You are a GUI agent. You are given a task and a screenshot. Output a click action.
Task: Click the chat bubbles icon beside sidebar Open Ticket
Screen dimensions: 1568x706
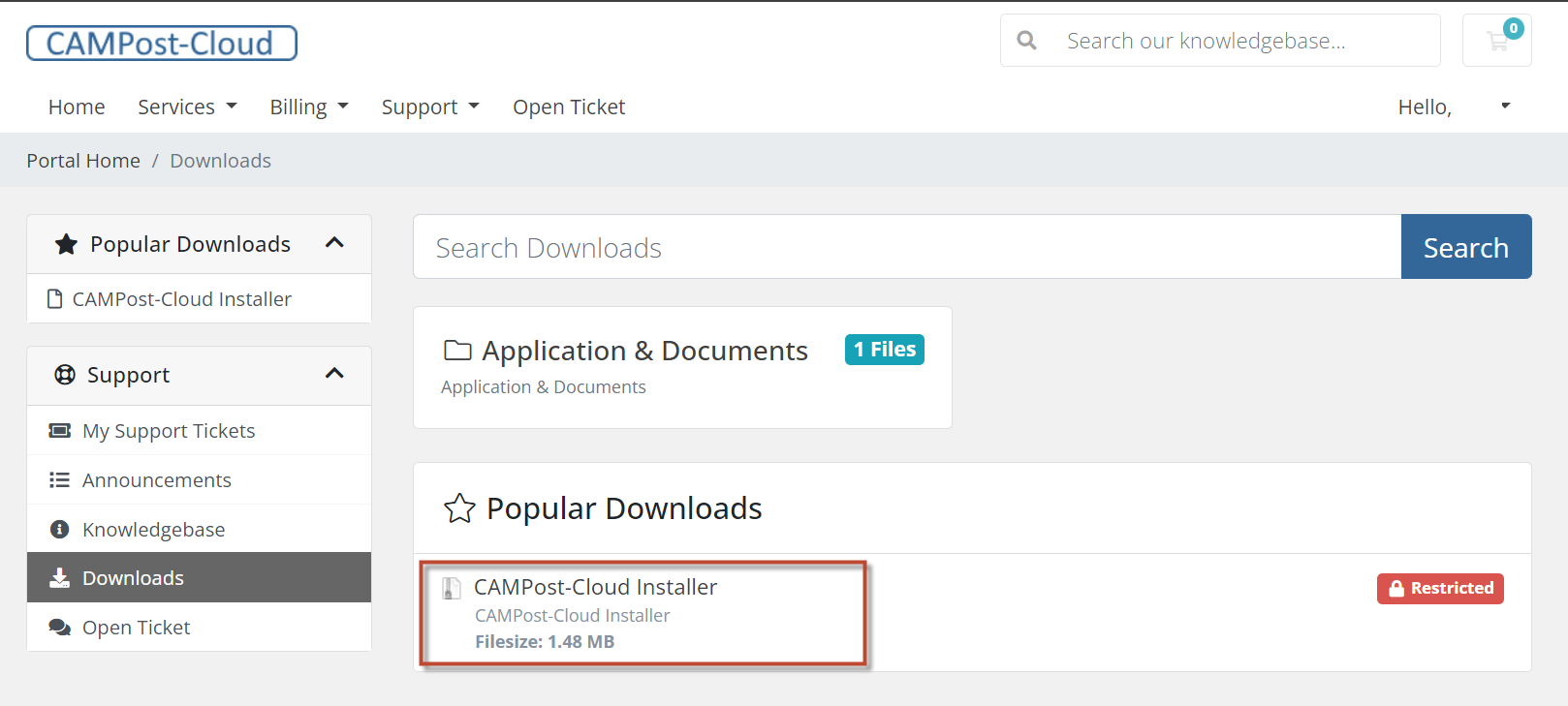coord(60,628)
